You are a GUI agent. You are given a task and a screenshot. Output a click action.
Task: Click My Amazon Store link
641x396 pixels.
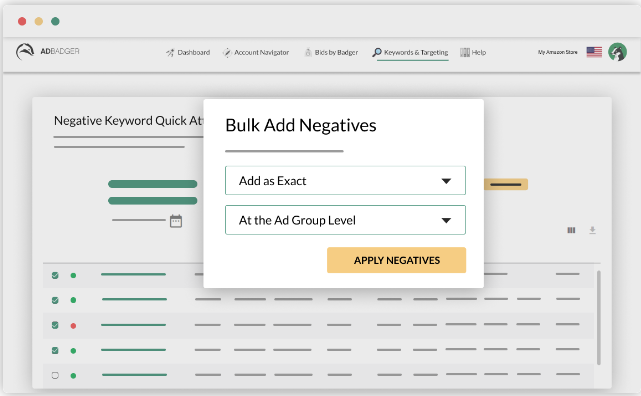click(558, 52)
